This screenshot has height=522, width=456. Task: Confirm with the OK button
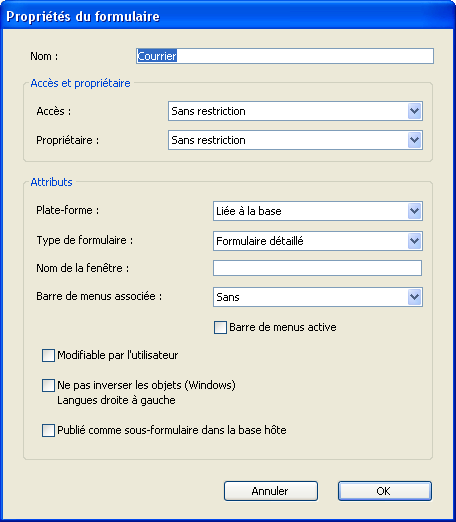(385, 491)
